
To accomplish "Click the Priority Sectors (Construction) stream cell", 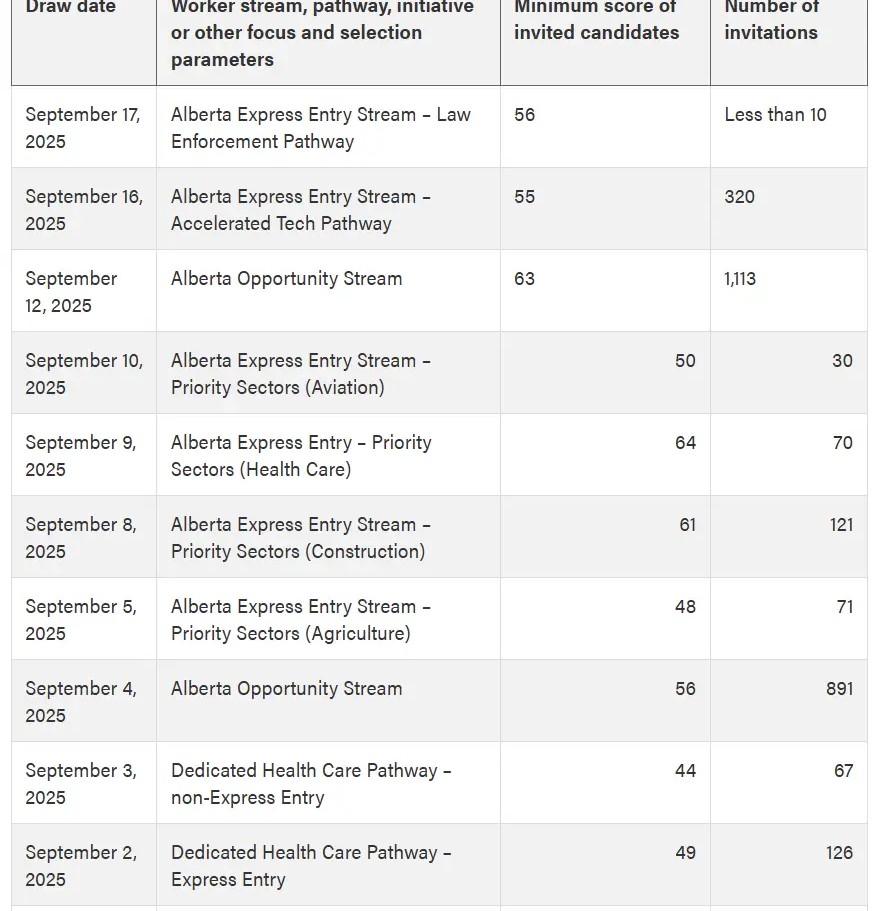I will [x=300, y=538].
